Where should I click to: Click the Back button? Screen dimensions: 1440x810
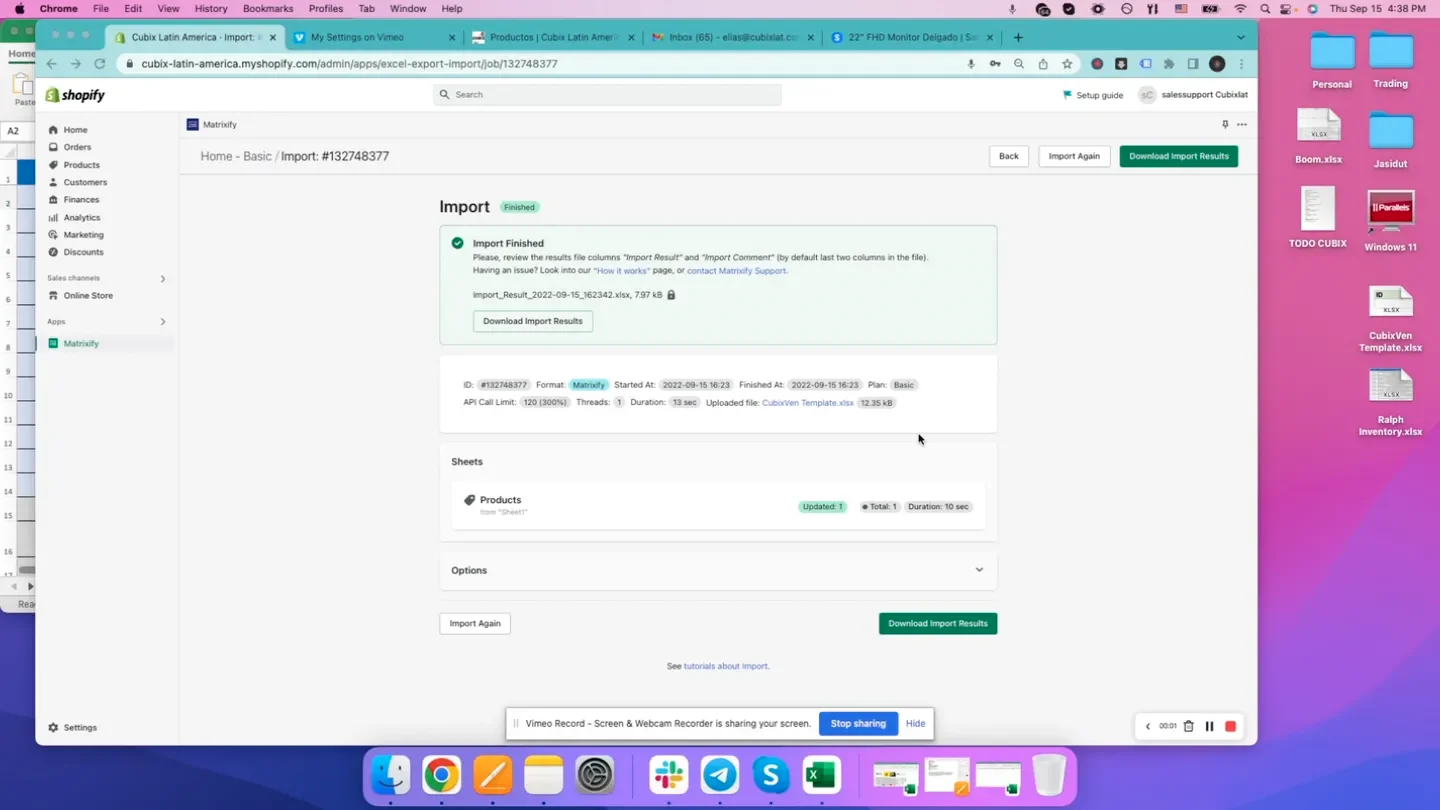tap(1009, 156)
